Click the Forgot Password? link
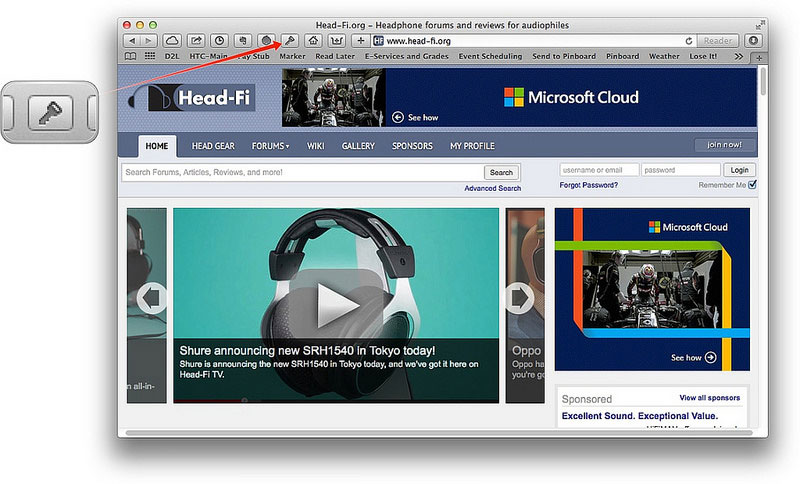This screenshot has height=484, width=800. point(589,185)
